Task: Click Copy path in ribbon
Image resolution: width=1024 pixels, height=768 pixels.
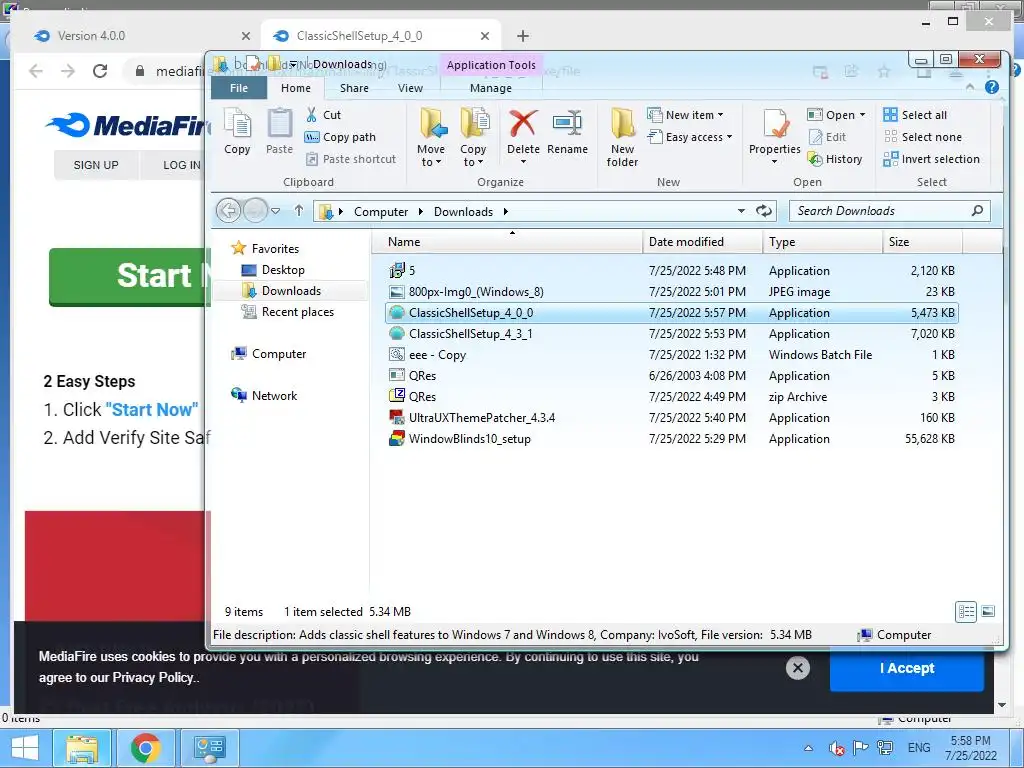Action: coord(340,137)
